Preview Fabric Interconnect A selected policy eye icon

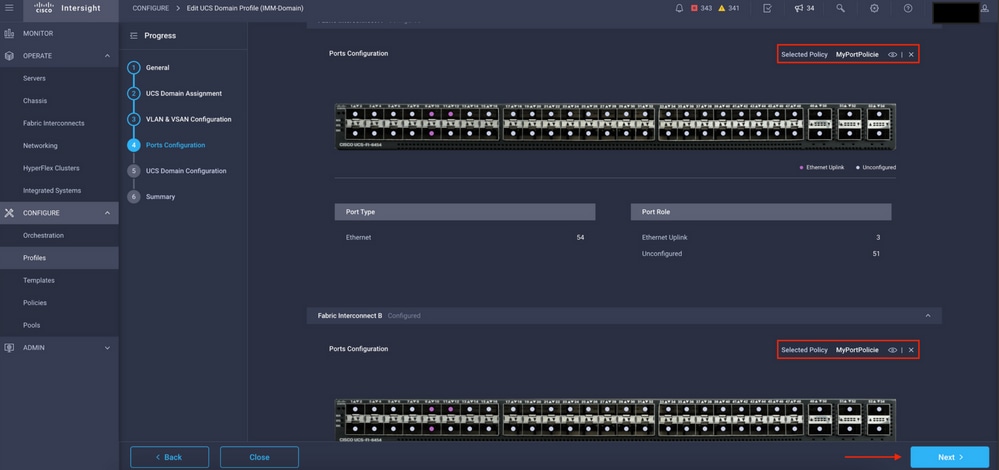(892, 55)
